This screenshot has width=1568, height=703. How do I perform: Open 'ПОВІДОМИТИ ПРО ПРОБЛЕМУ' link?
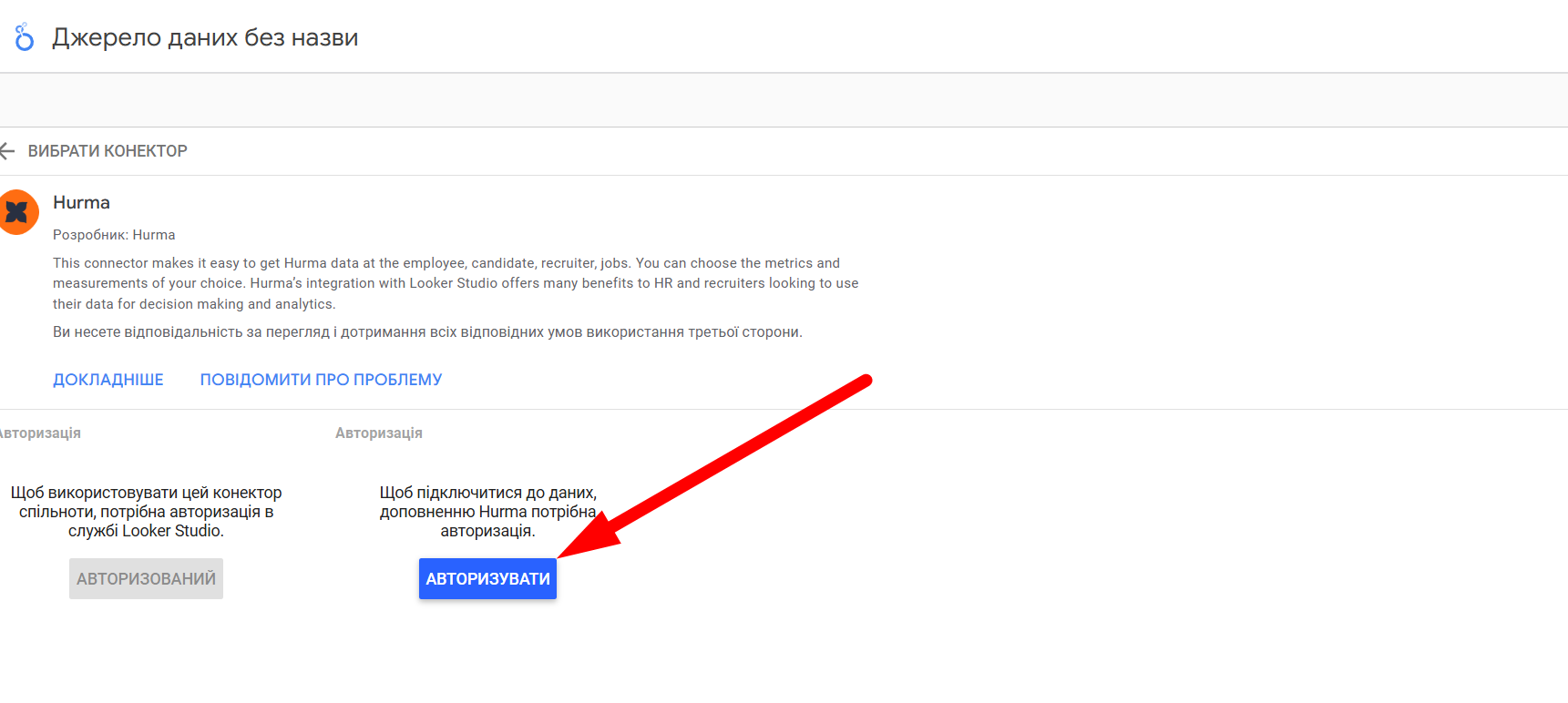(x=321, y=380)
